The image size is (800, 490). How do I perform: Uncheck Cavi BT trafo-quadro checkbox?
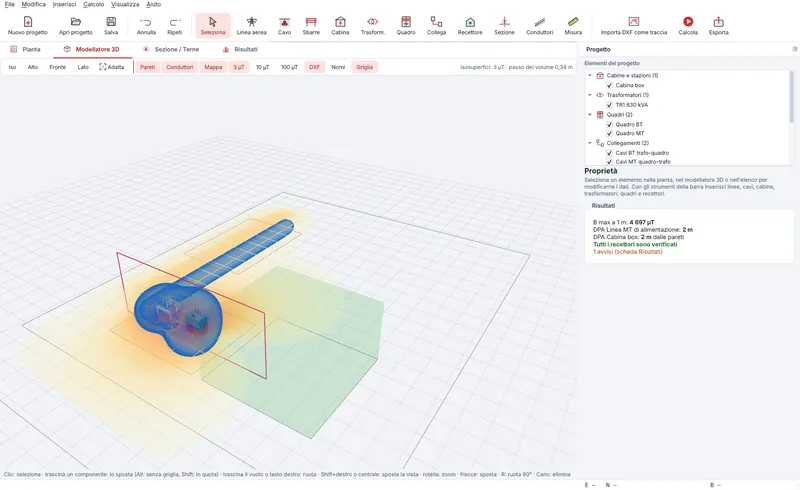pyautogui.click(x=609, y=153)
